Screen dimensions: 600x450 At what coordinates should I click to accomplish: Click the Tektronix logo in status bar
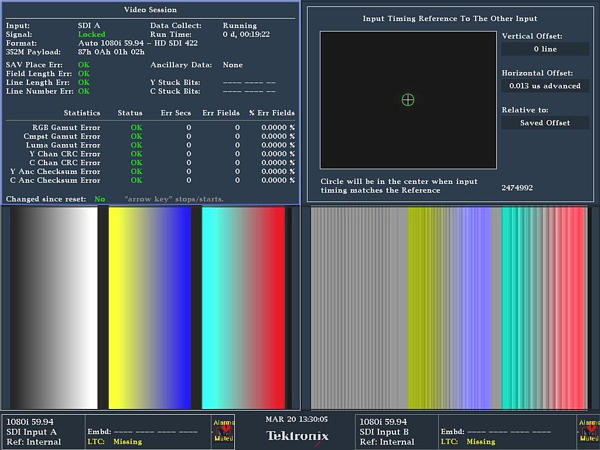click(x=298, y=435)
